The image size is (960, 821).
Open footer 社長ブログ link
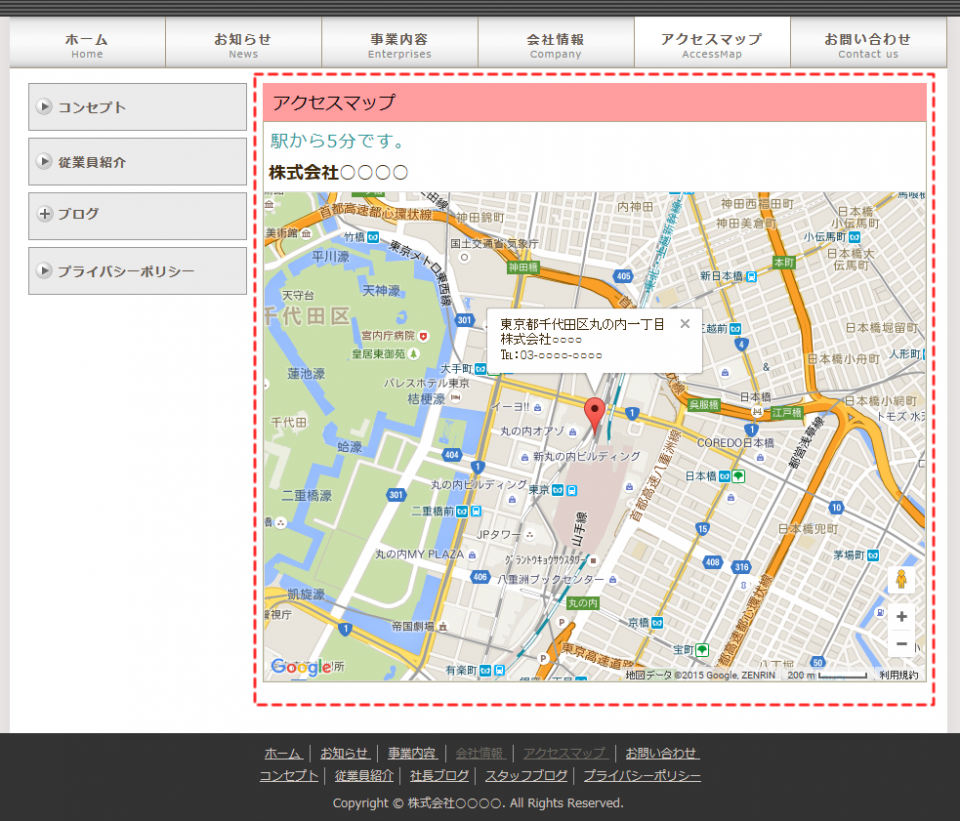point(439,776)
